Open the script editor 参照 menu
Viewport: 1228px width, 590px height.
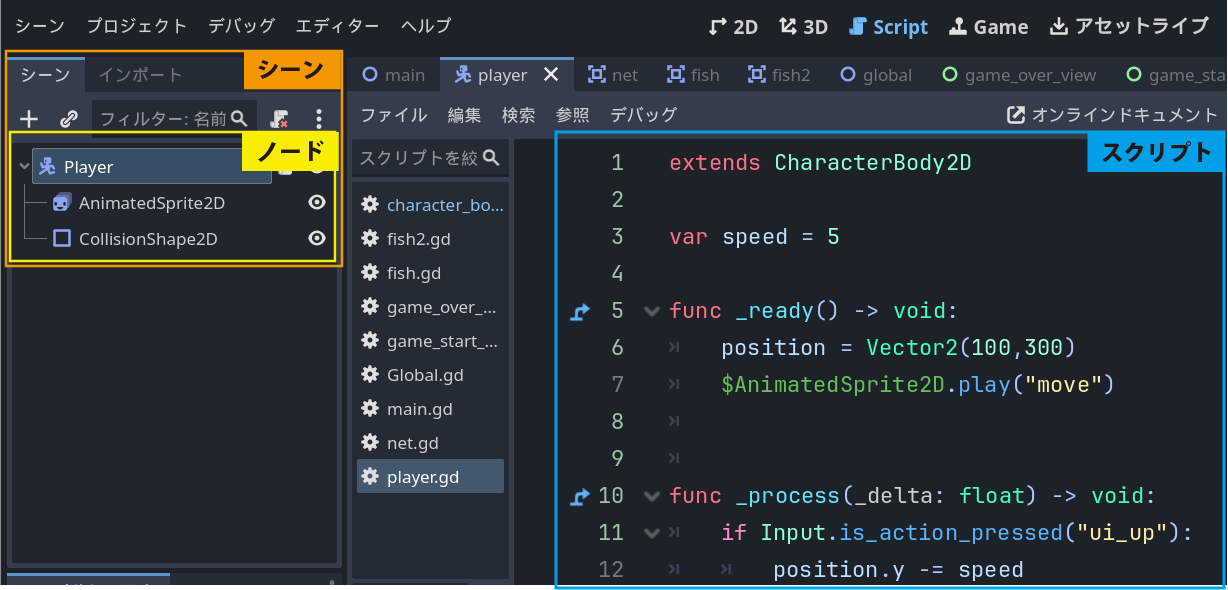coord(573,115)
